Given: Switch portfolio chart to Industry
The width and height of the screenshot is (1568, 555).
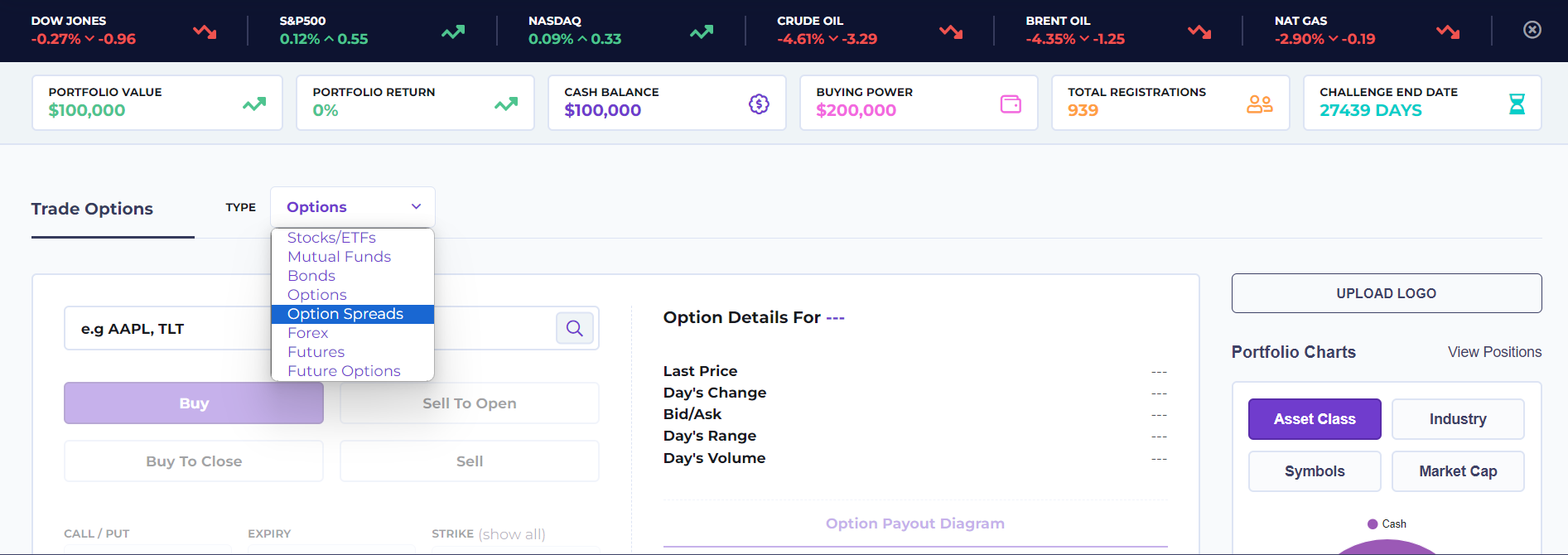Looking at the screenshot, I should [x=1458, y=419].
